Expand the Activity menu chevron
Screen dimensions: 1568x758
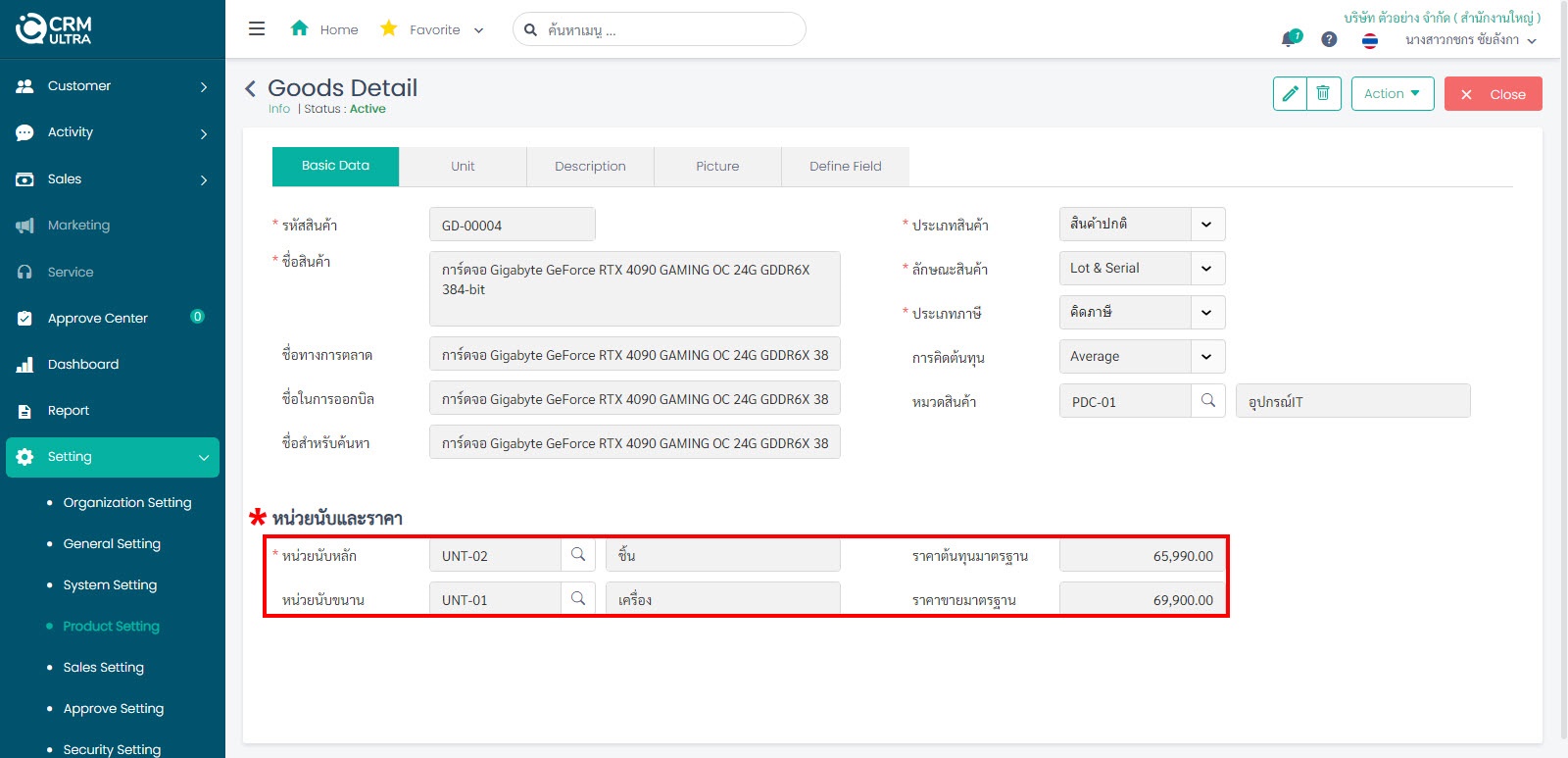(x=204, y=133)
